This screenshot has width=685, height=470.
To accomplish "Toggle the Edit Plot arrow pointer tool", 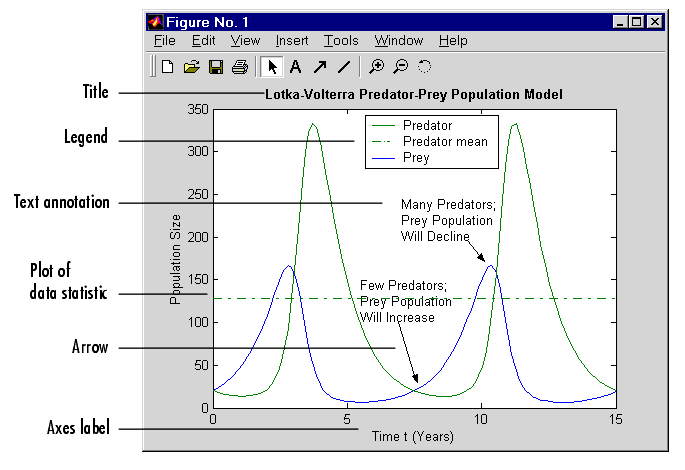I will [x=271, y=67].
